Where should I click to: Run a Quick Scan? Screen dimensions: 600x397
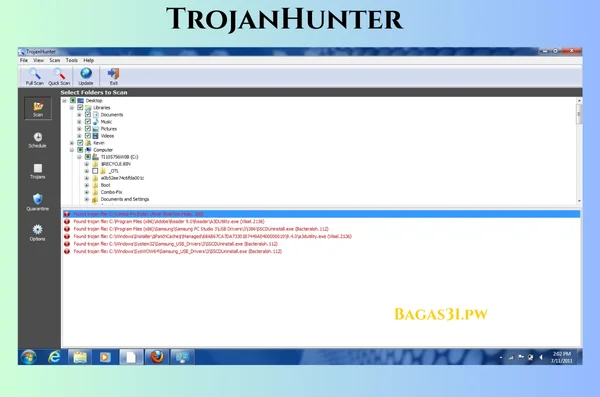pos(59,76)
